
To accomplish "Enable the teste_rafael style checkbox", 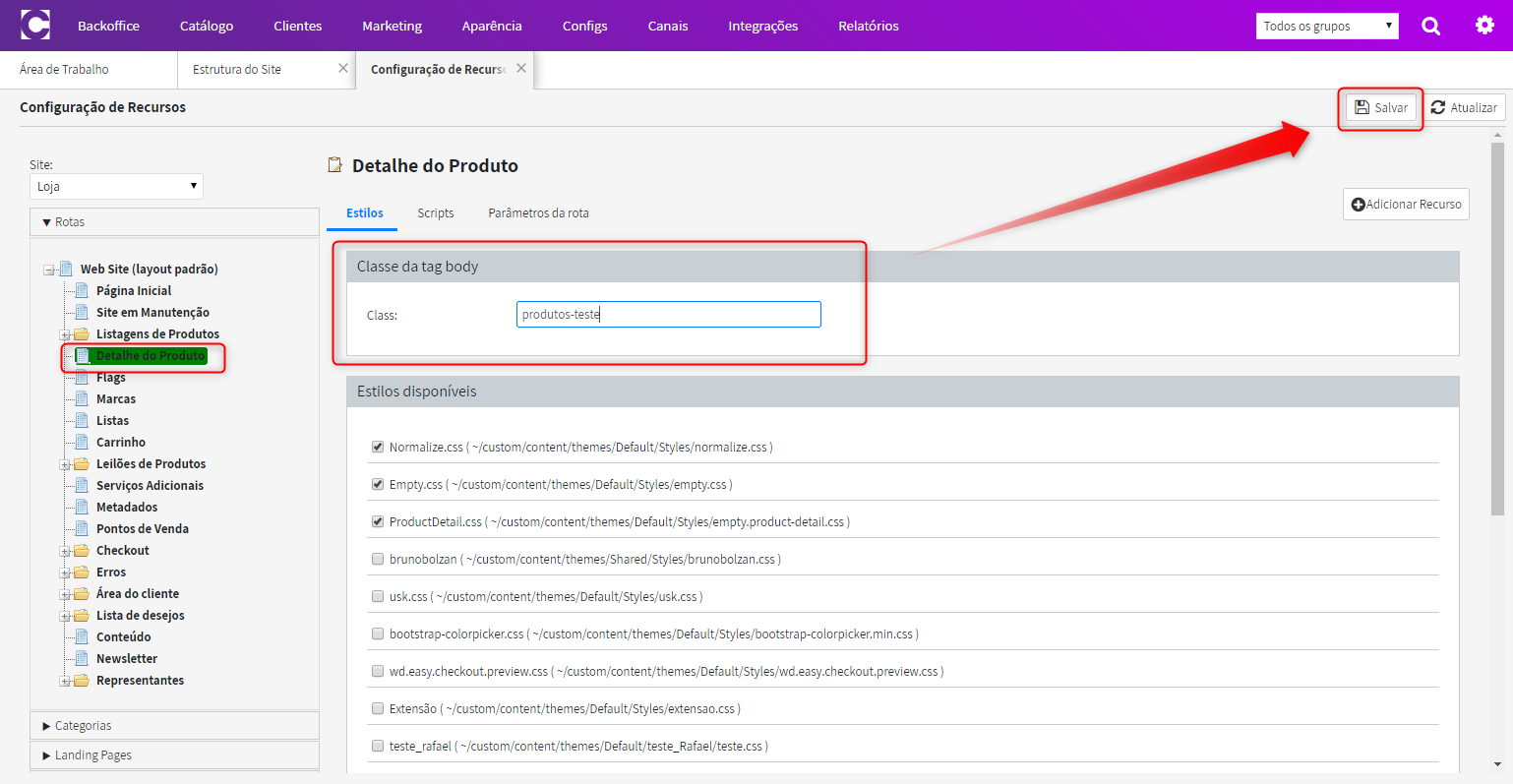I will coord(378,746).
